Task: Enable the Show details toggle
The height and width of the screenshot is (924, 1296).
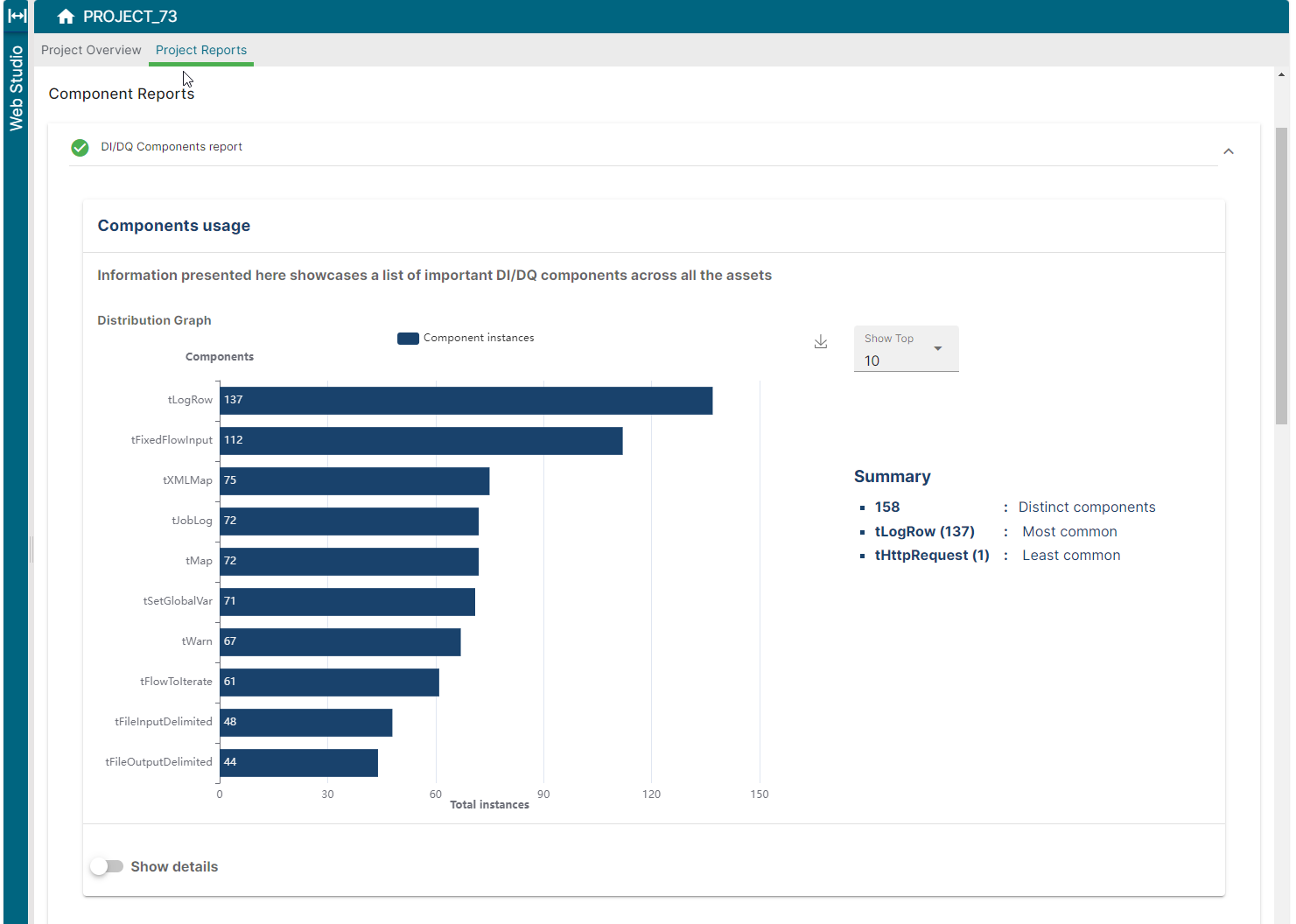Action: tap(107, 866)
